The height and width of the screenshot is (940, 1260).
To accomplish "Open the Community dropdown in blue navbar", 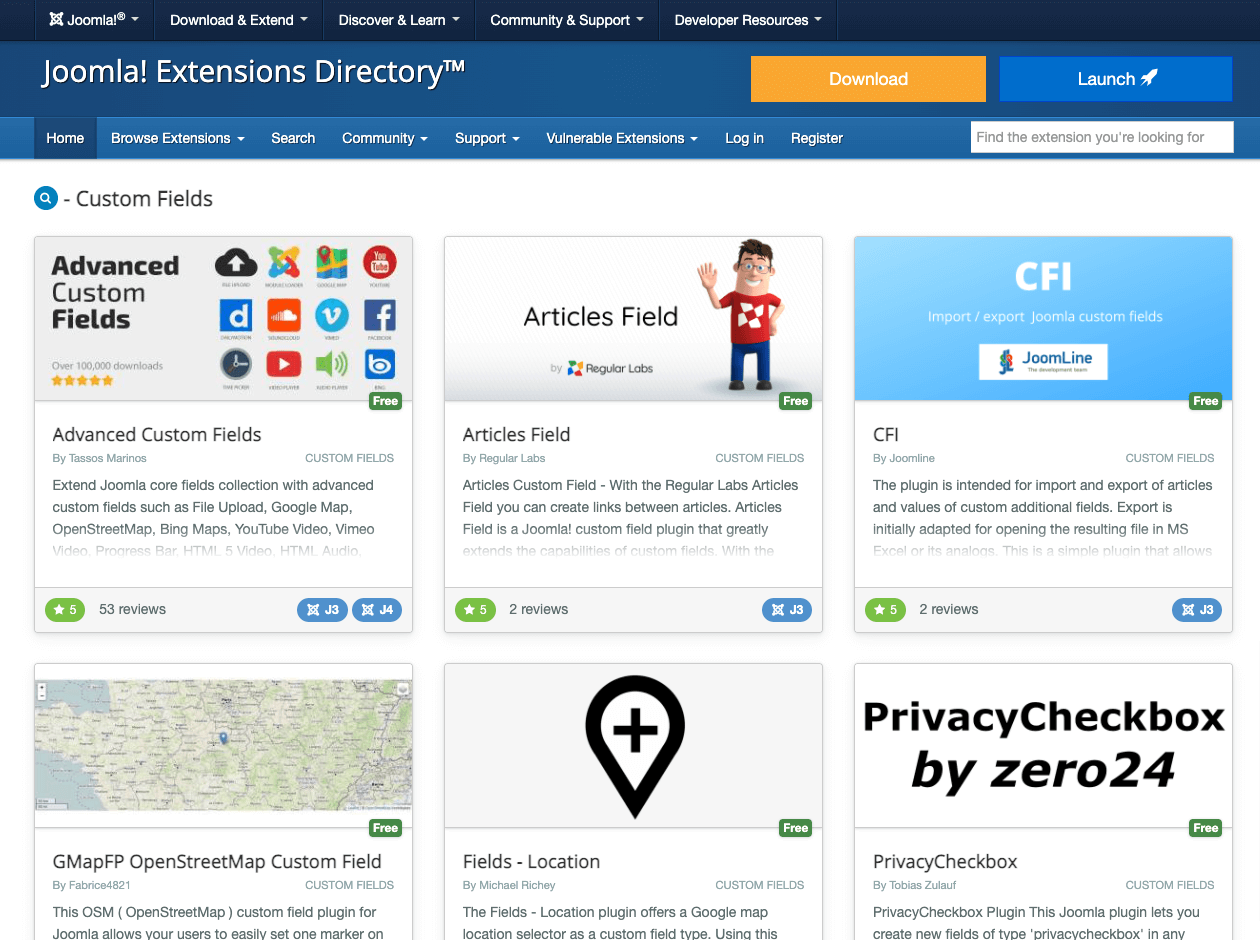I will click(385, 138).
